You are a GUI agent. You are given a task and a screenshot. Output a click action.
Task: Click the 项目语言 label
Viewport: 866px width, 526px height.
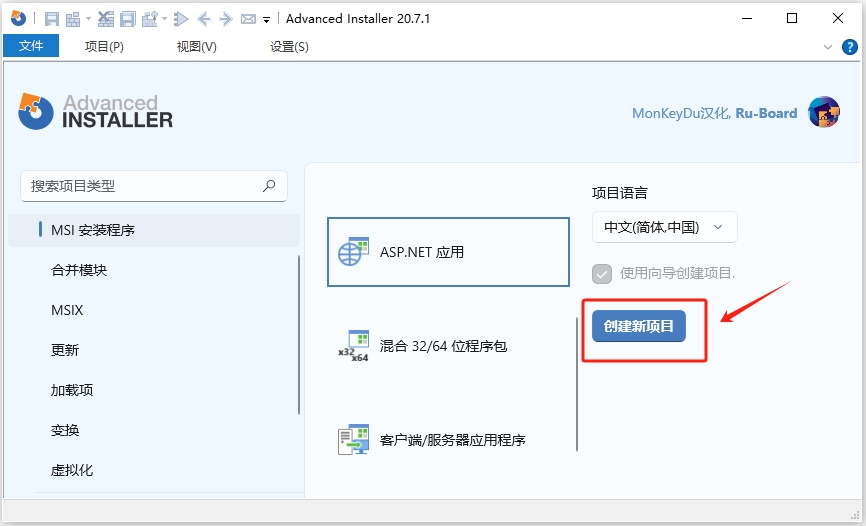[x=619, y=193]
